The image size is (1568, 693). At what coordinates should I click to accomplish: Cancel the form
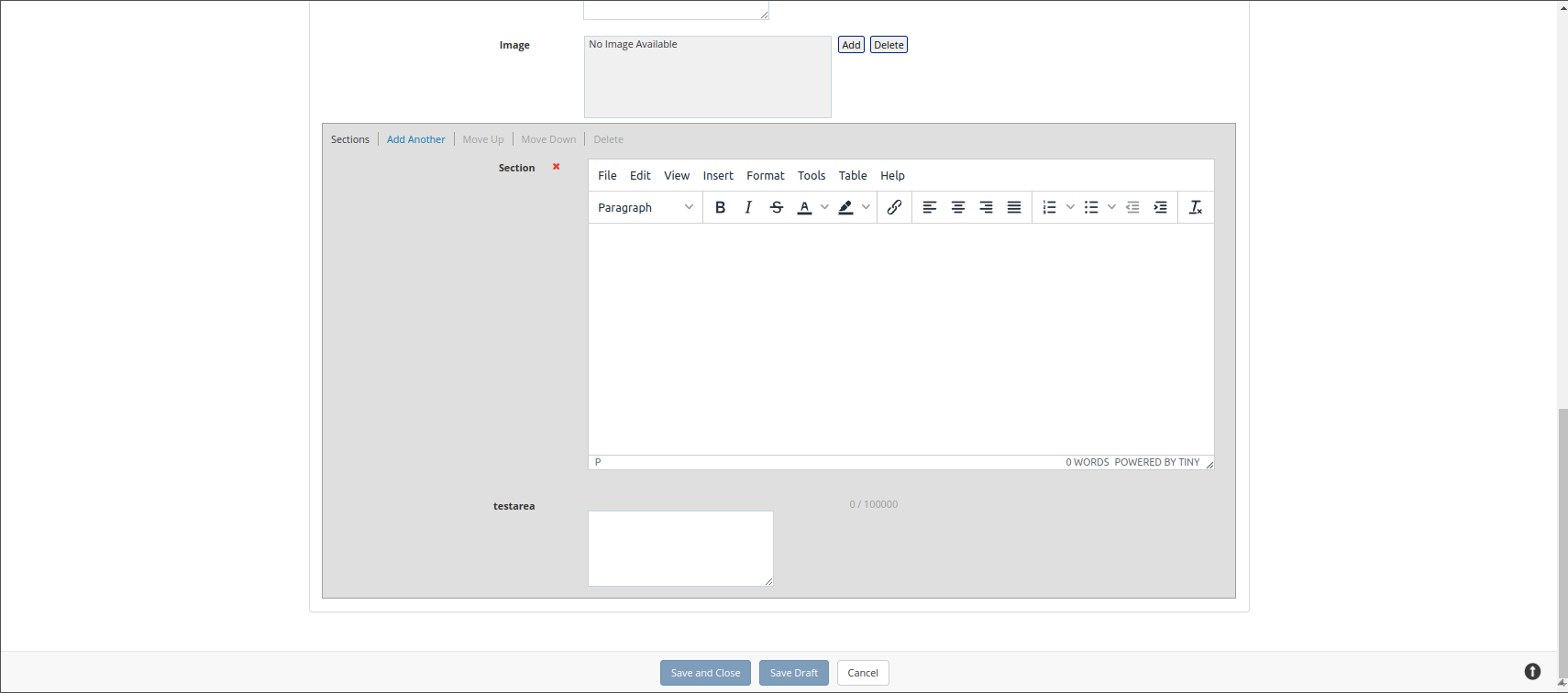(863, 673)
